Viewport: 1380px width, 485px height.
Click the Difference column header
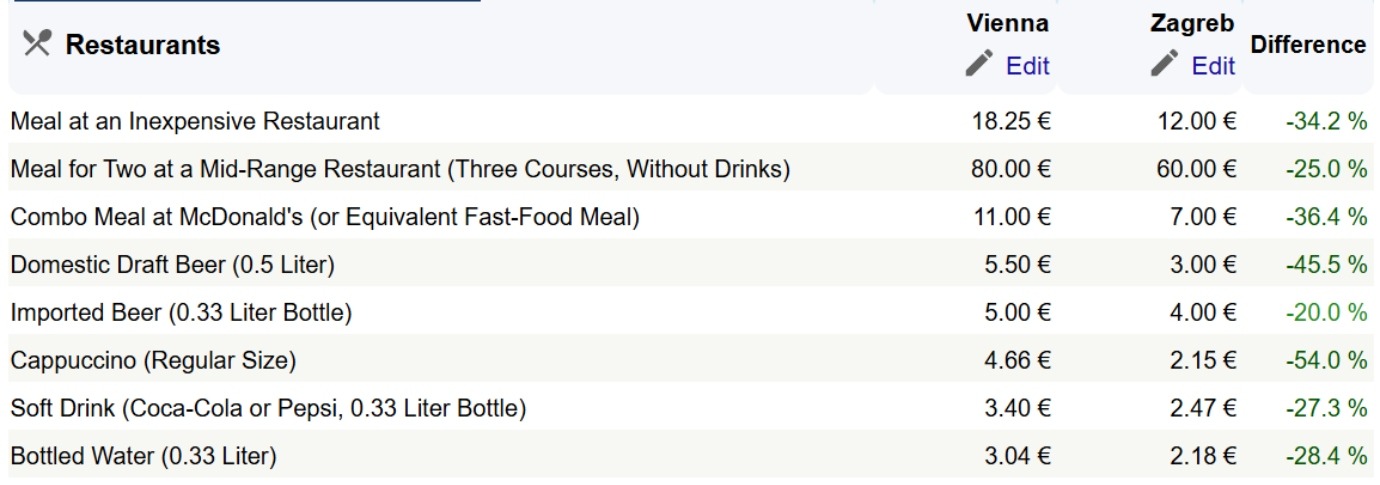[x=1308, y=45]
